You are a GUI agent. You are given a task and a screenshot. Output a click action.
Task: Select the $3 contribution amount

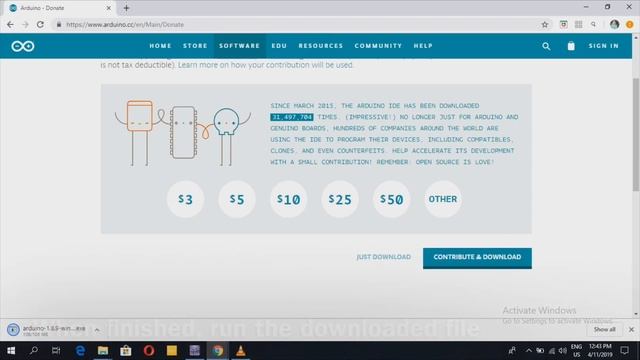(185, 199)
